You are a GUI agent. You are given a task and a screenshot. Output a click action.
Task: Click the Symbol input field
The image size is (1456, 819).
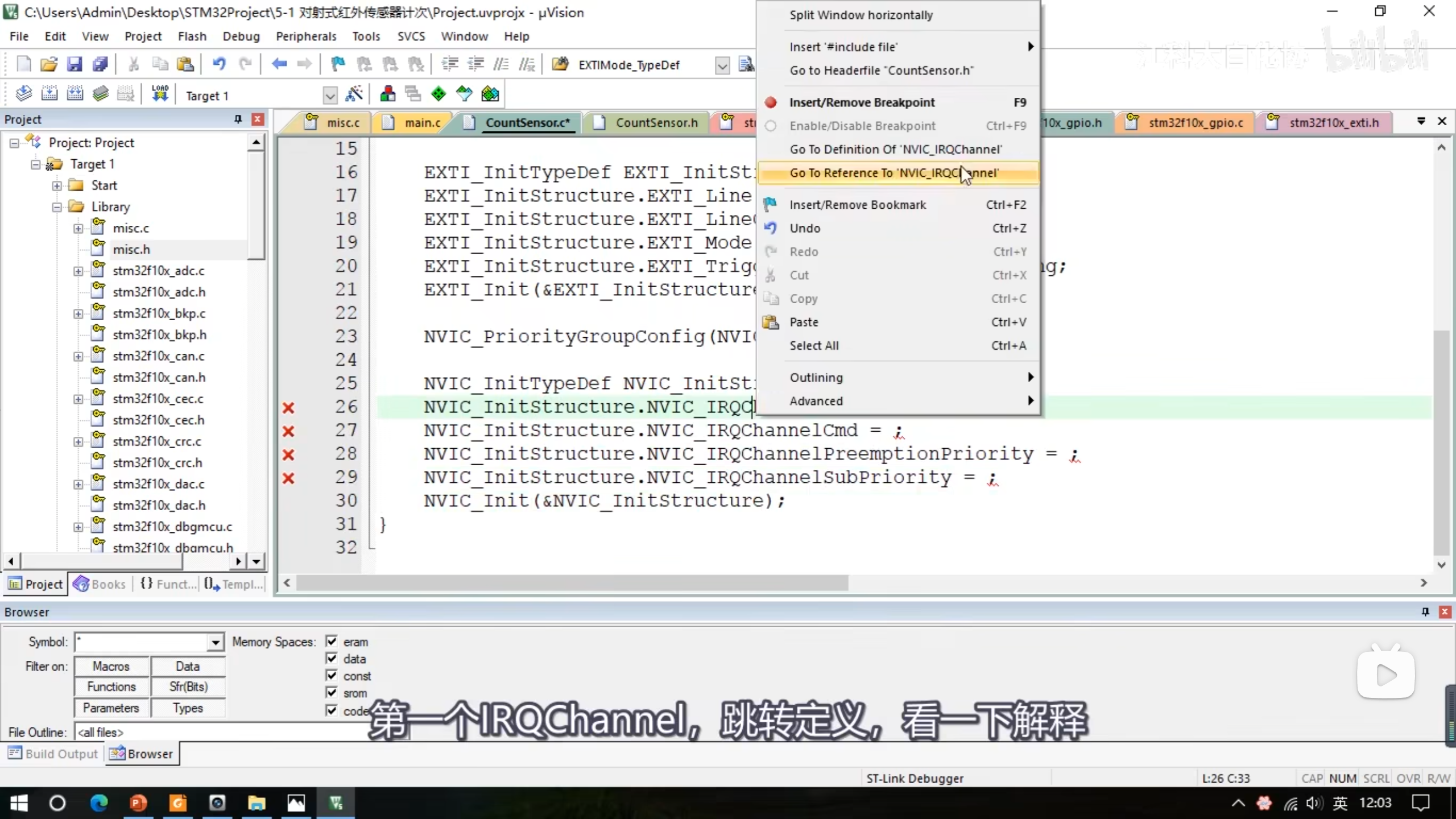coord(142,642)
